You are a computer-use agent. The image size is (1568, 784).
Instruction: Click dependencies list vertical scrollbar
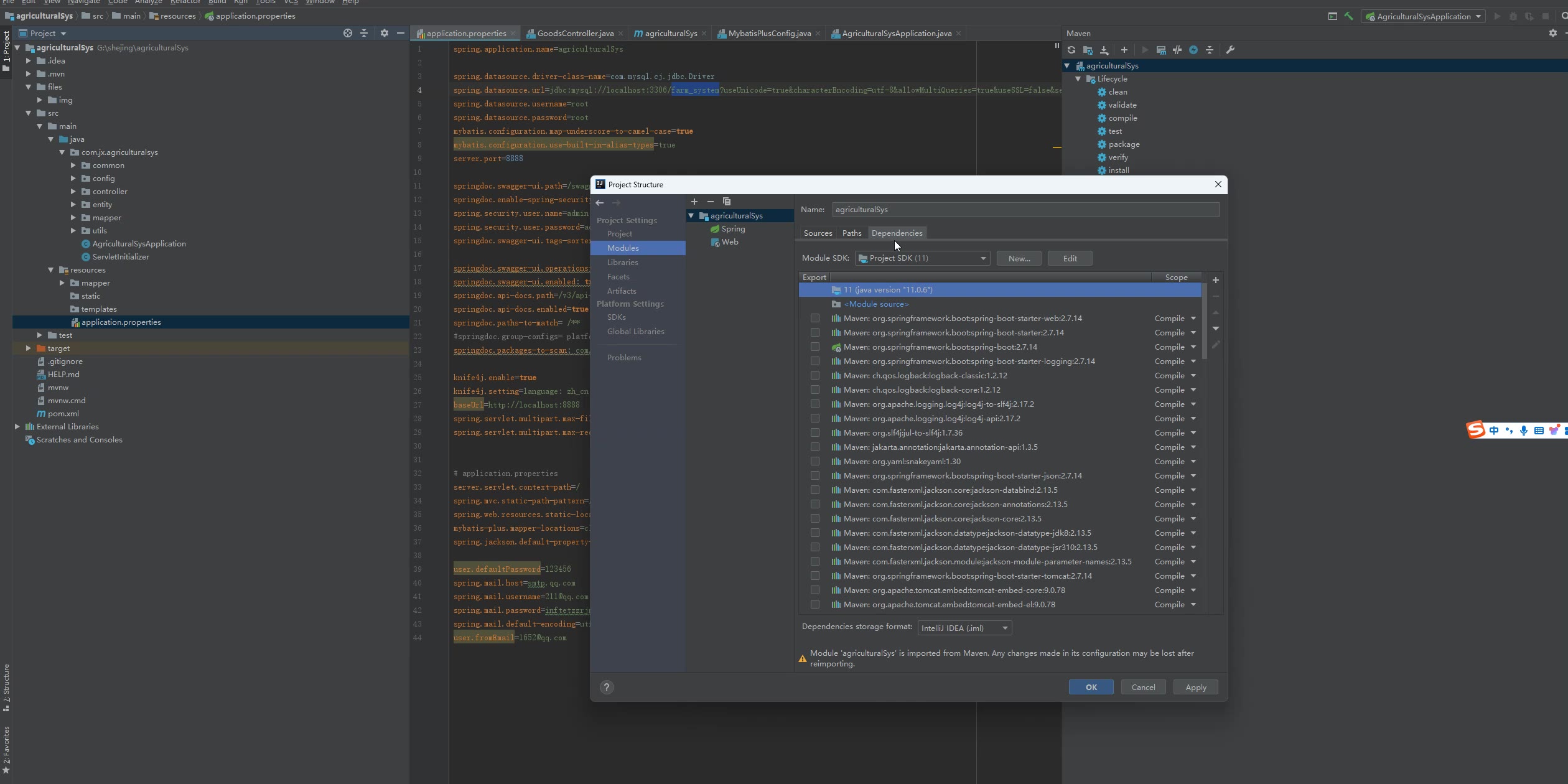[1205, 322]
